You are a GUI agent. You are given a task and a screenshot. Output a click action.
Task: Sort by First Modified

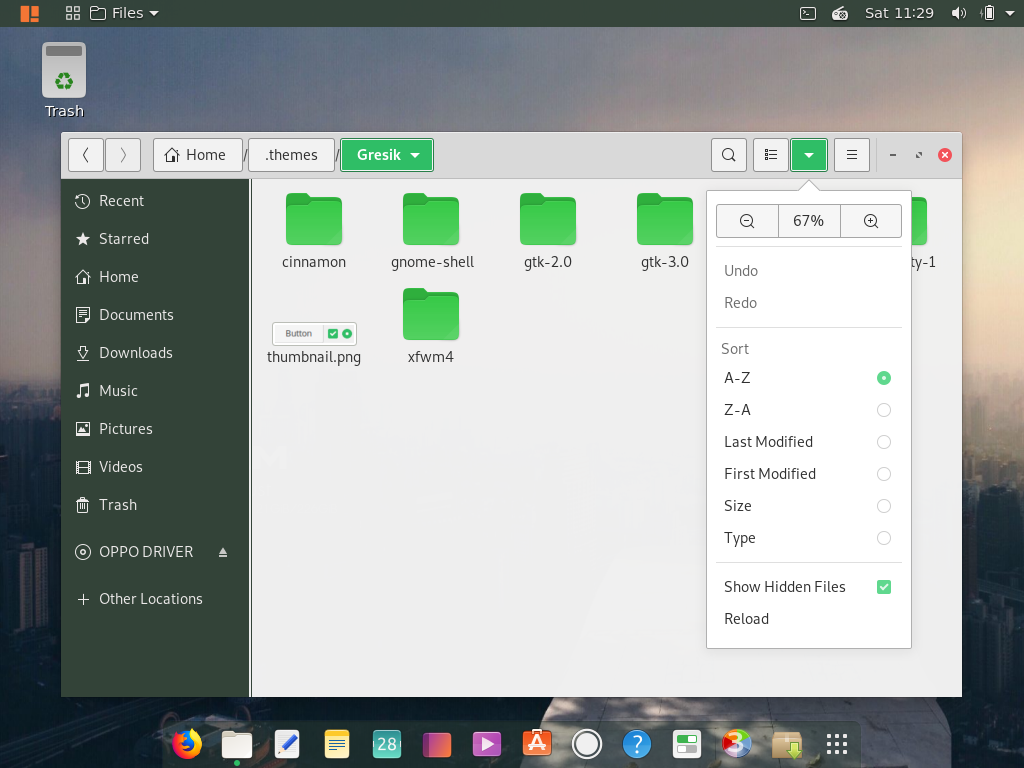[x=808, y=474]
